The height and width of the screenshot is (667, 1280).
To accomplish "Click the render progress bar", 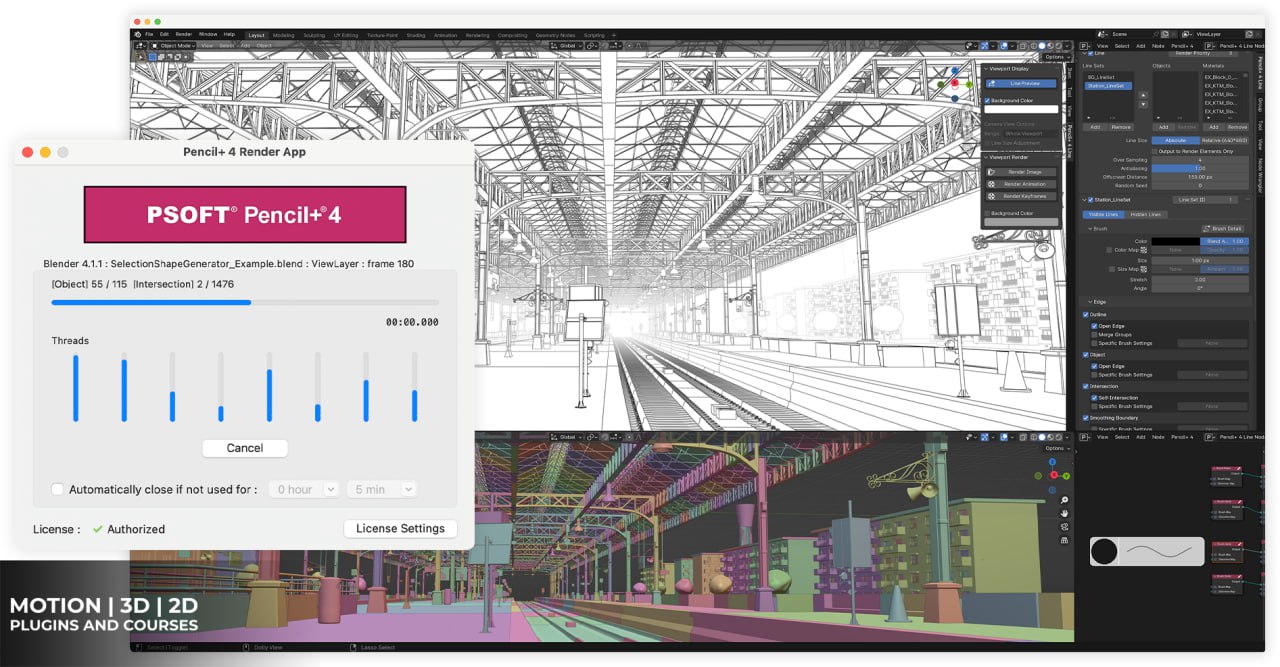I will (245, 302).
